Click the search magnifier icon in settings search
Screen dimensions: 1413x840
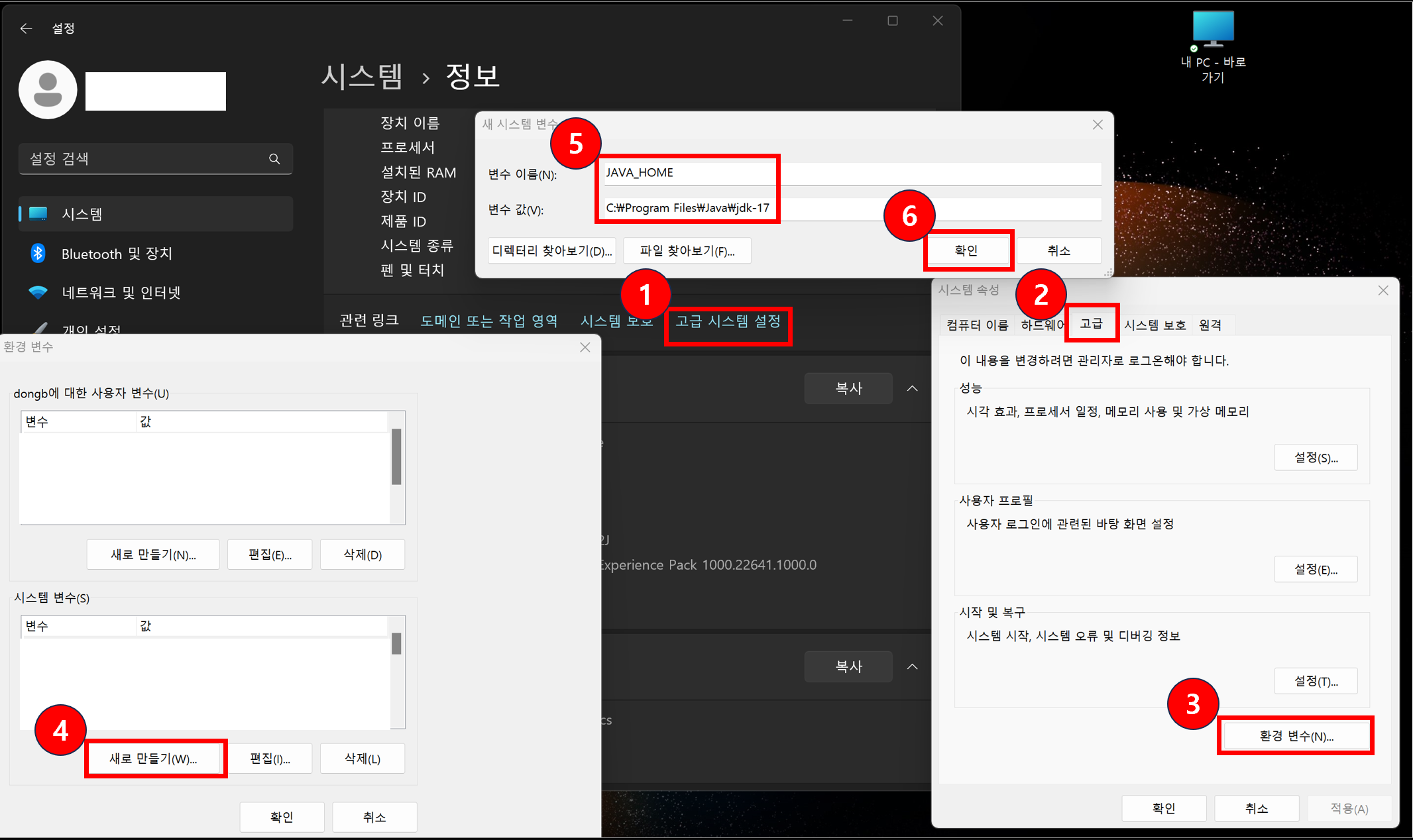[274, 159]
